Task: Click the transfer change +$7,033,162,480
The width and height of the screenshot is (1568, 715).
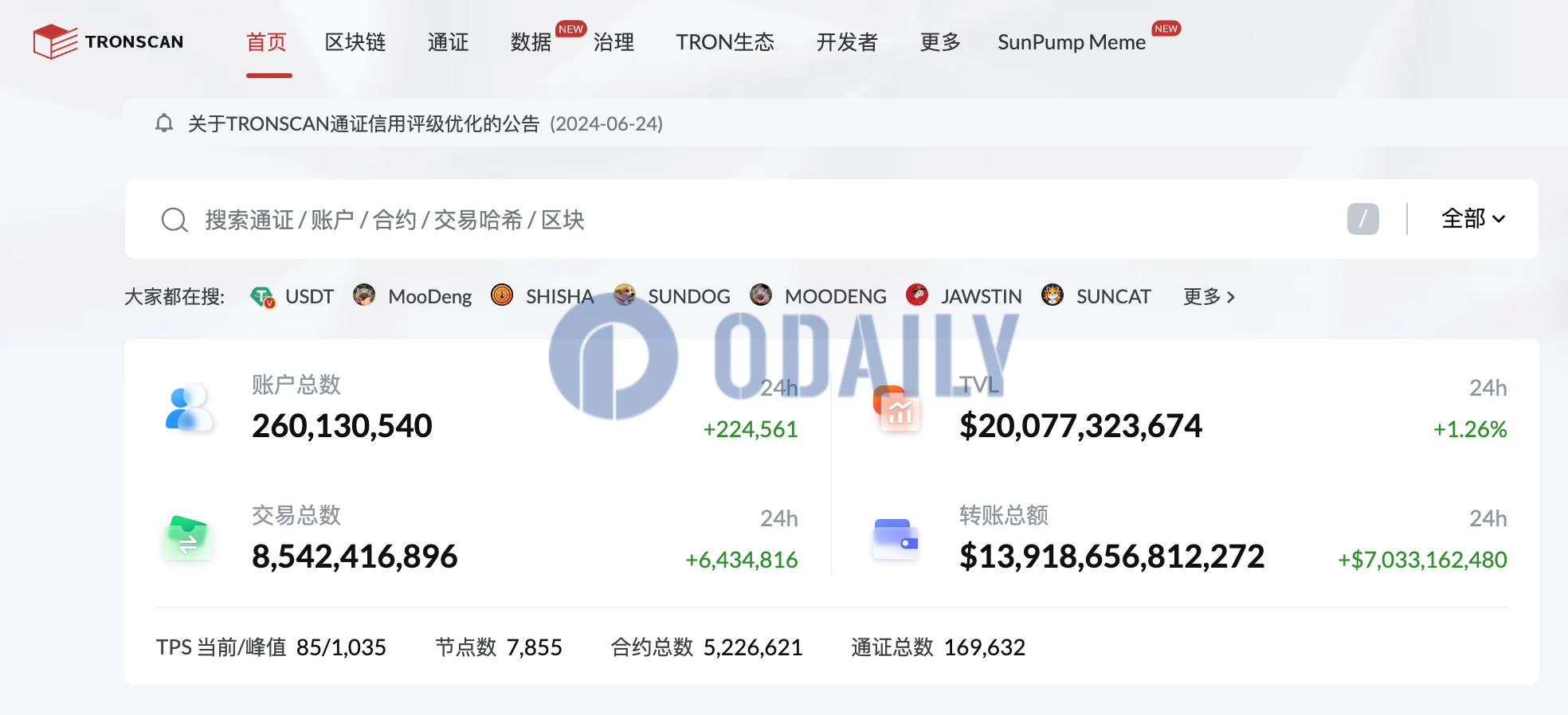Action: pos(1421,561)
